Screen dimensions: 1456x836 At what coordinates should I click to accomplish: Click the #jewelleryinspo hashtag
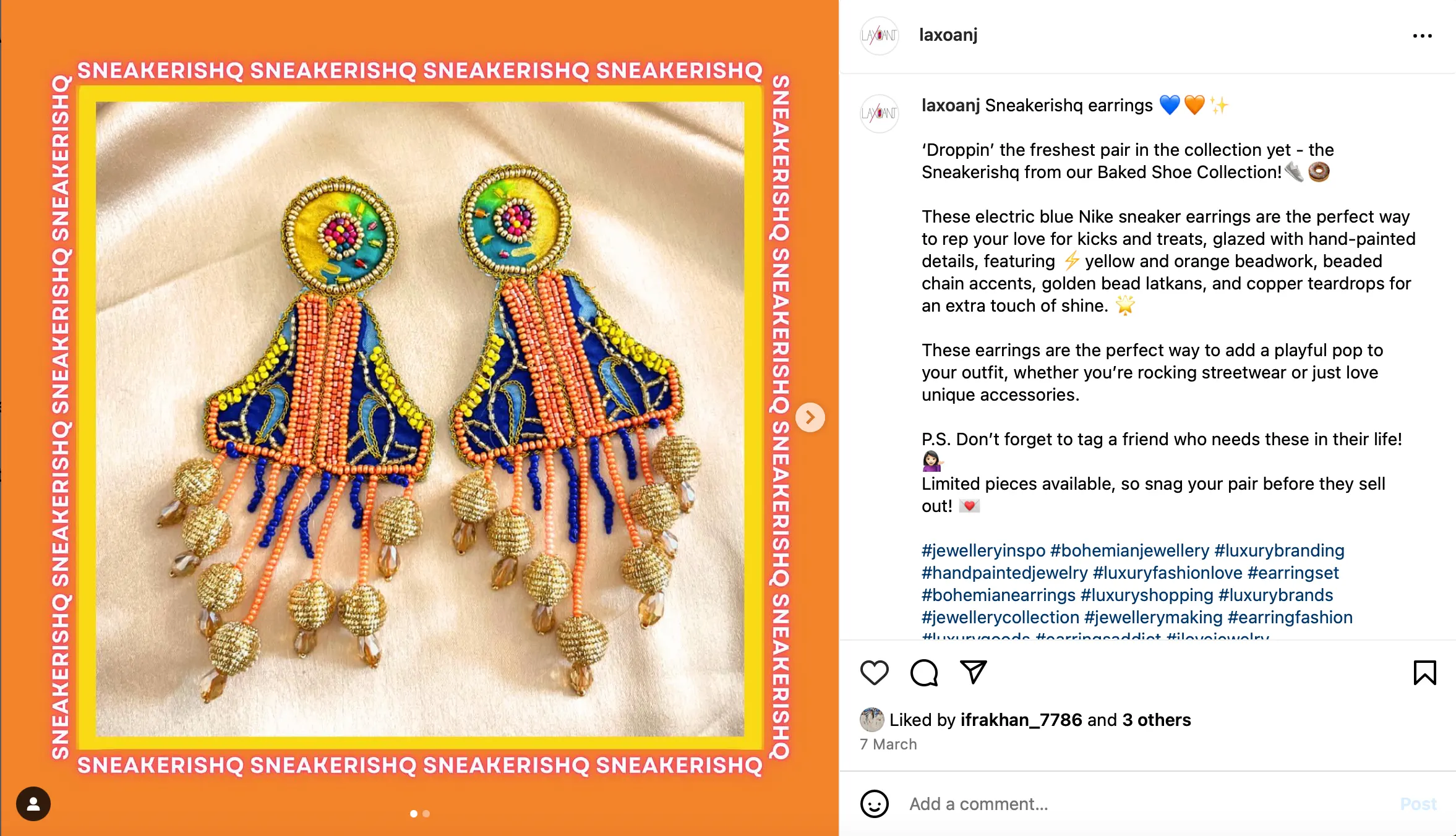pyautogui.click(x=983, y=550)
